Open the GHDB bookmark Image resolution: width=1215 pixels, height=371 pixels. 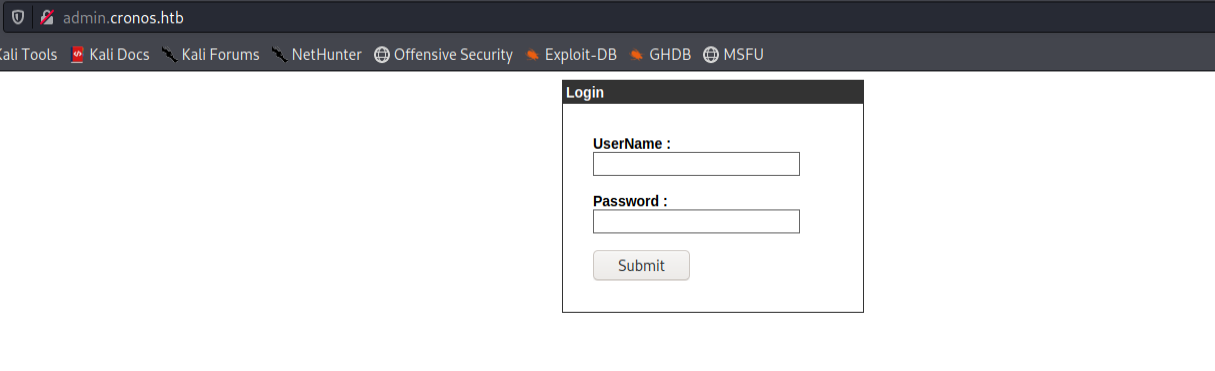pyautogui.click(x=661, y=55)
